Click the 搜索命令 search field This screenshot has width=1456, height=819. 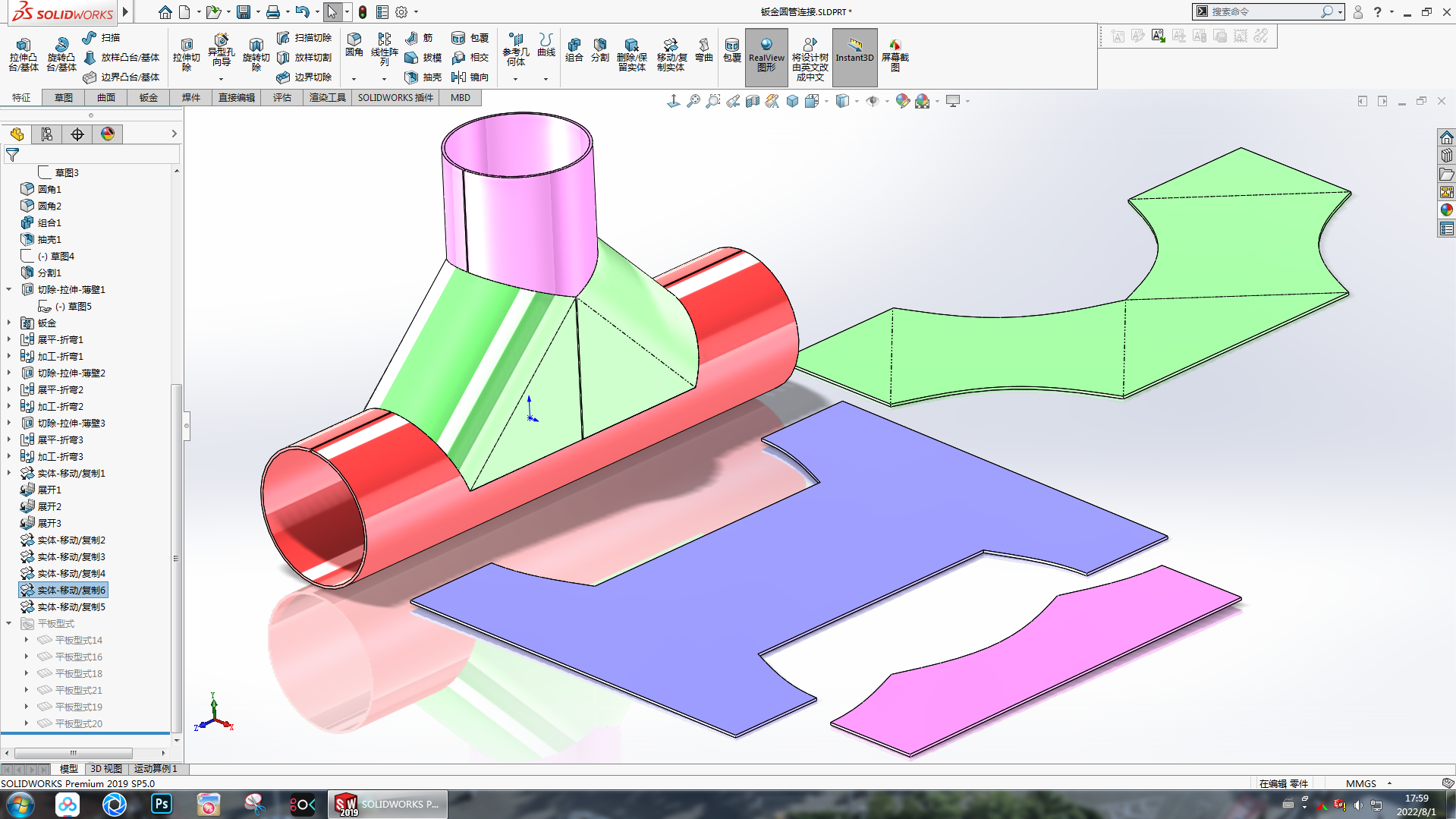(1263, 12)
